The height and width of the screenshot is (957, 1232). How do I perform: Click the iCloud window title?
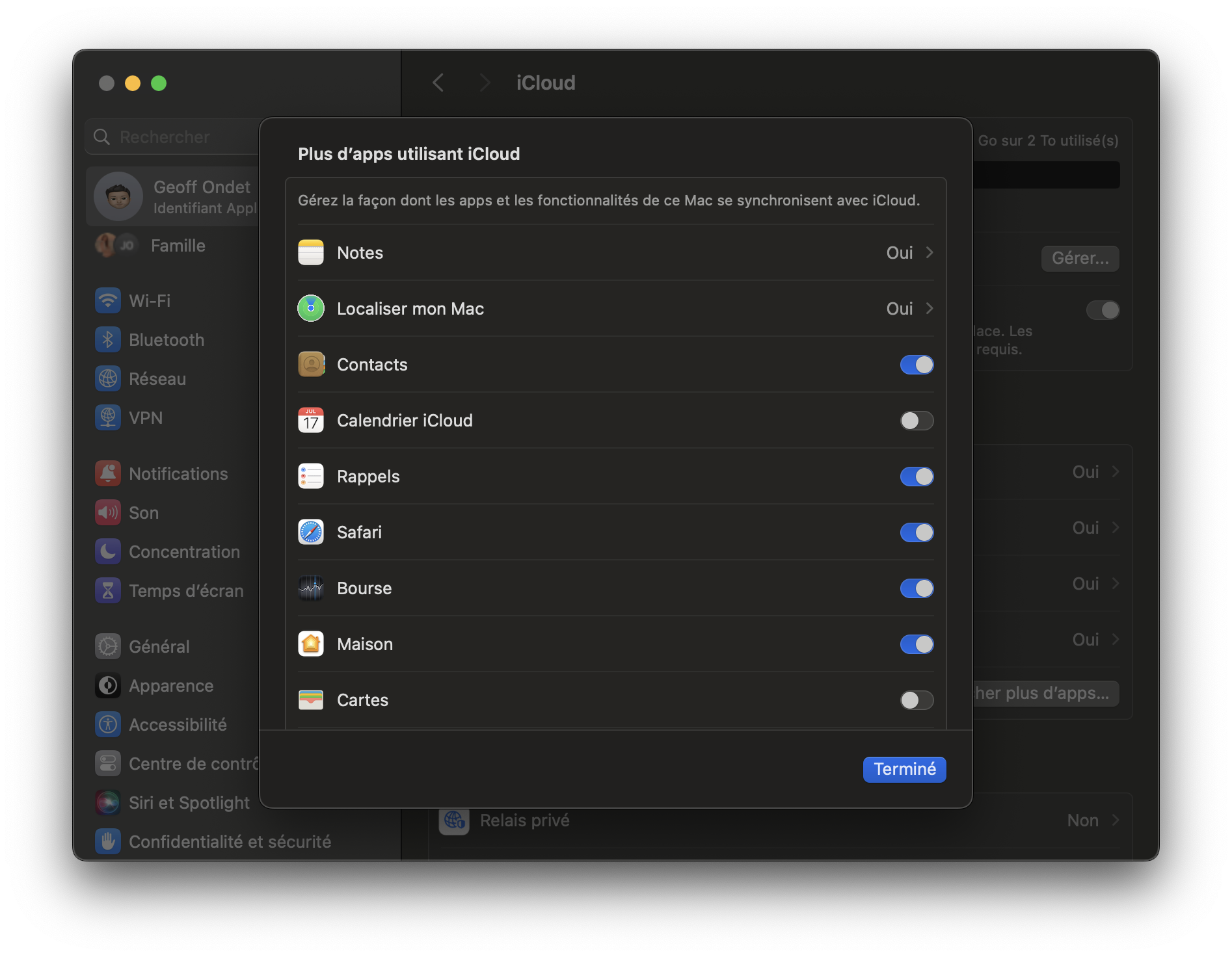point(546,83)
